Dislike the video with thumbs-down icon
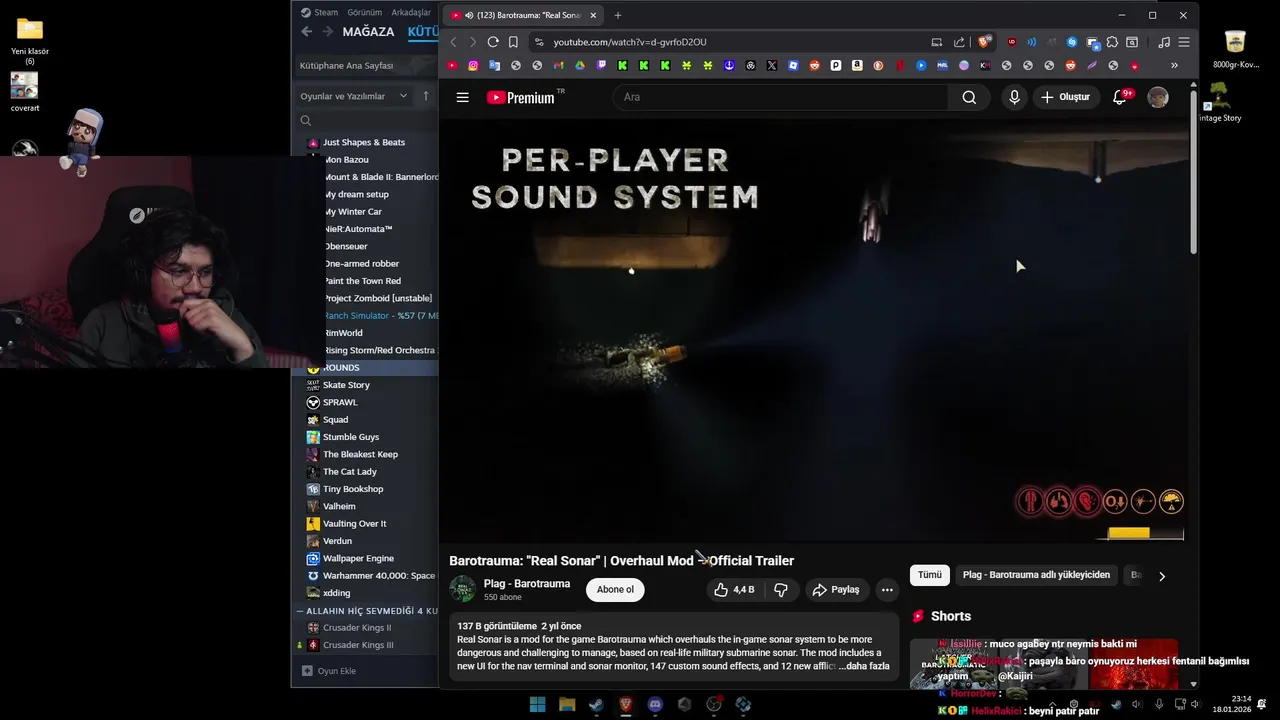Viewport: 1280px width, 720px height. [781, 590]
